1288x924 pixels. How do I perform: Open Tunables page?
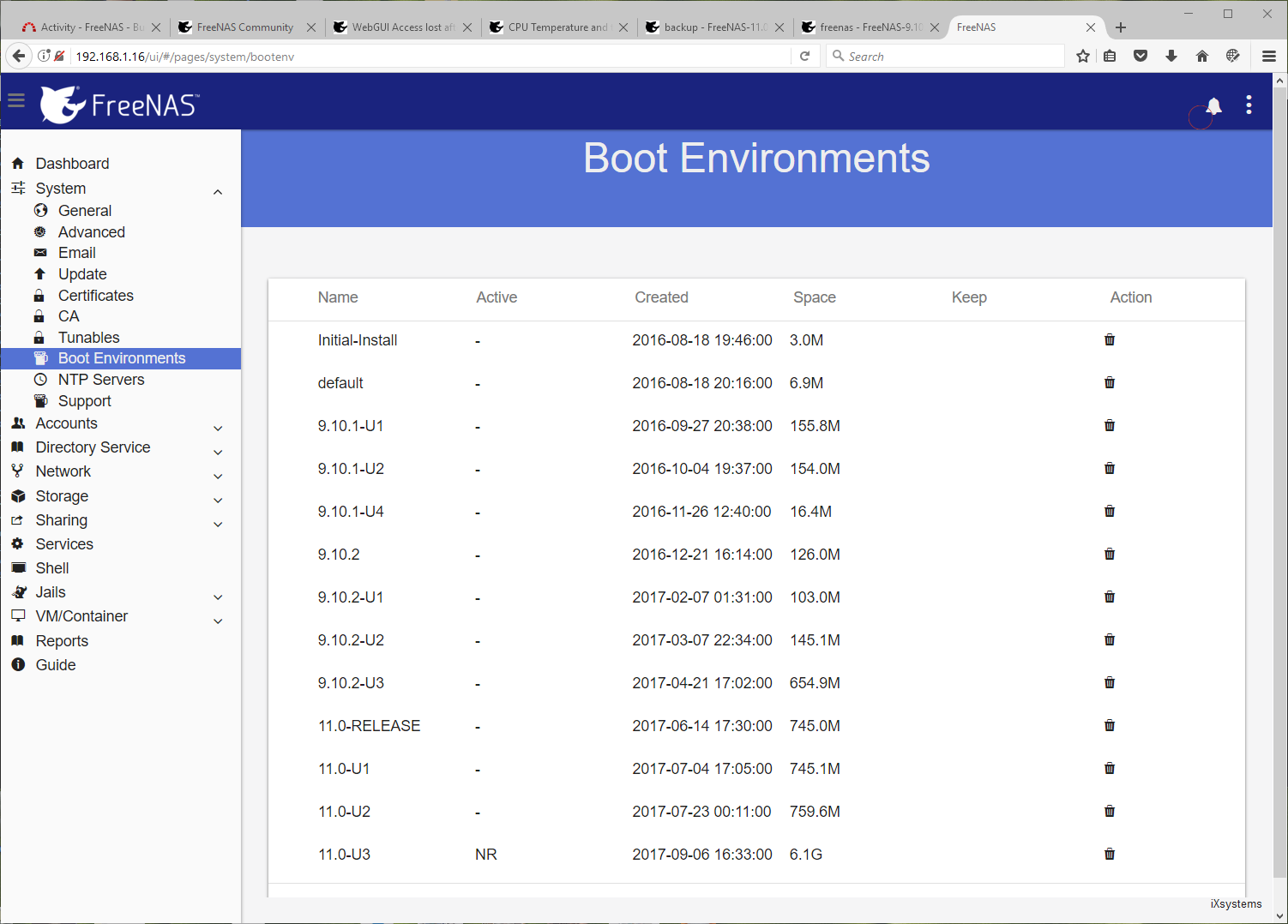click(x=89, y=338)
